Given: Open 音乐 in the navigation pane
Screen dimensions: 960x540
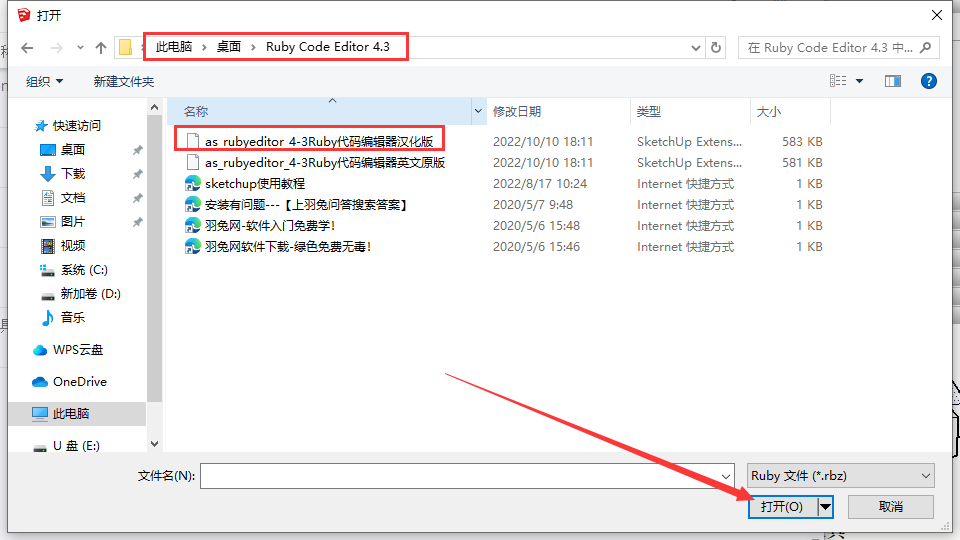Looking at the screenshot, I should pos(72,317).
